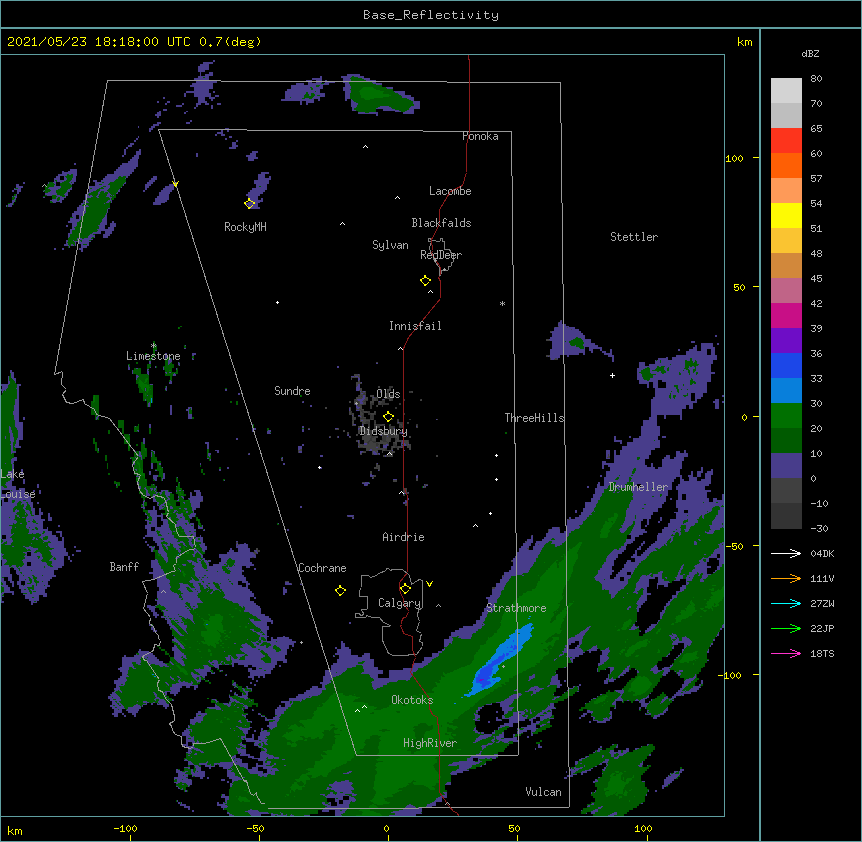Select the 33 dBZ light blue swatch
This screenshot has height=842, width=862.
786,391
